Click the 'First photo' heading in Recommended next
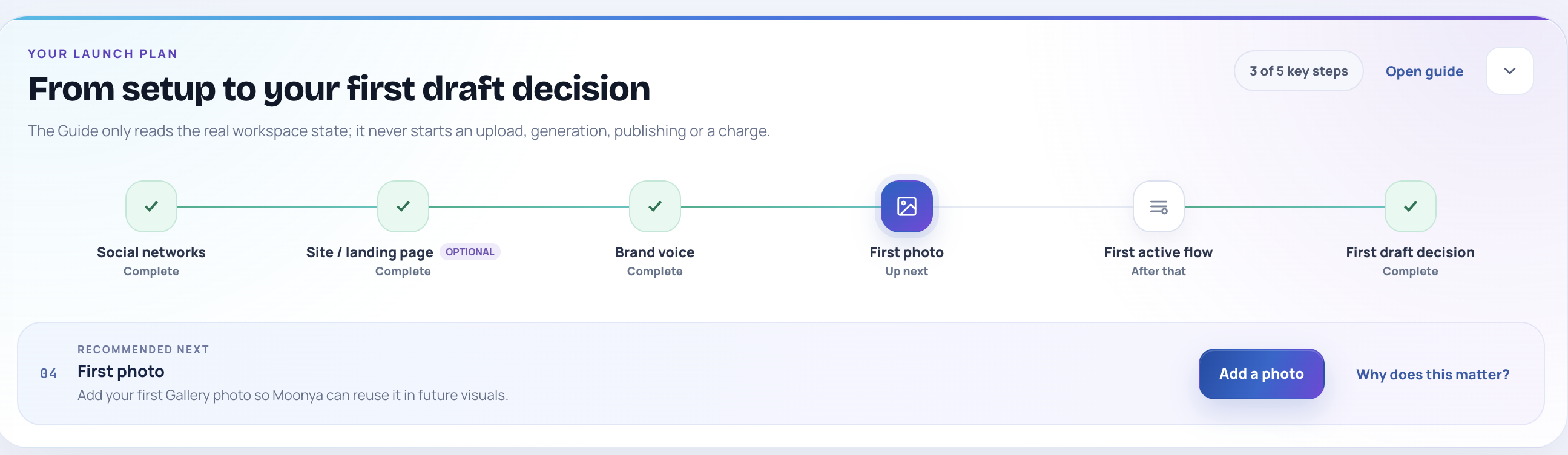Screen dimensions: 1568x455 (x=120, y=372)
